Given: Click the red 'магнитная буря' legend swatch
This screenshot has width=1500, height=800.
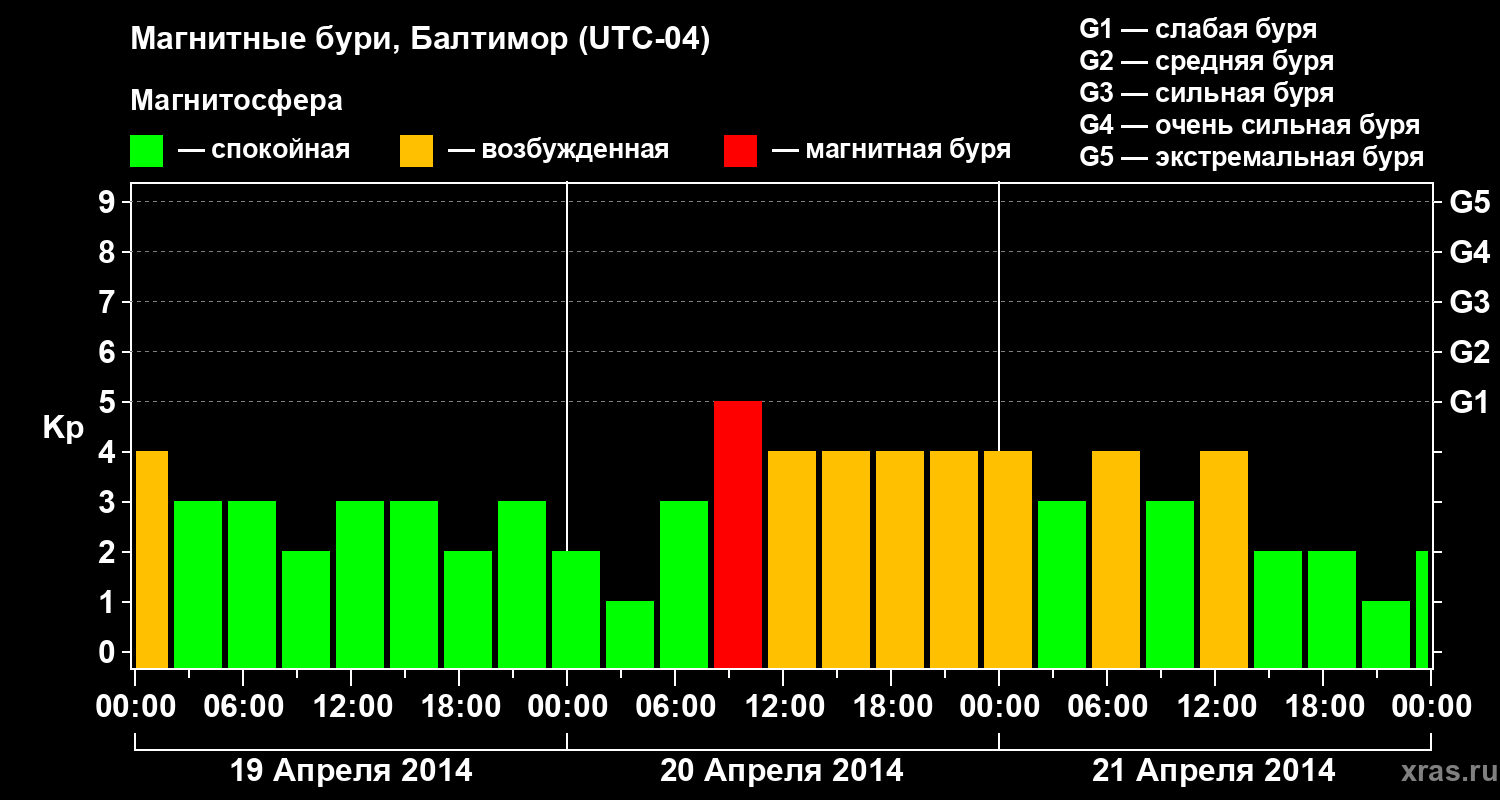Looking at the screenshot, I should [740, 151].
